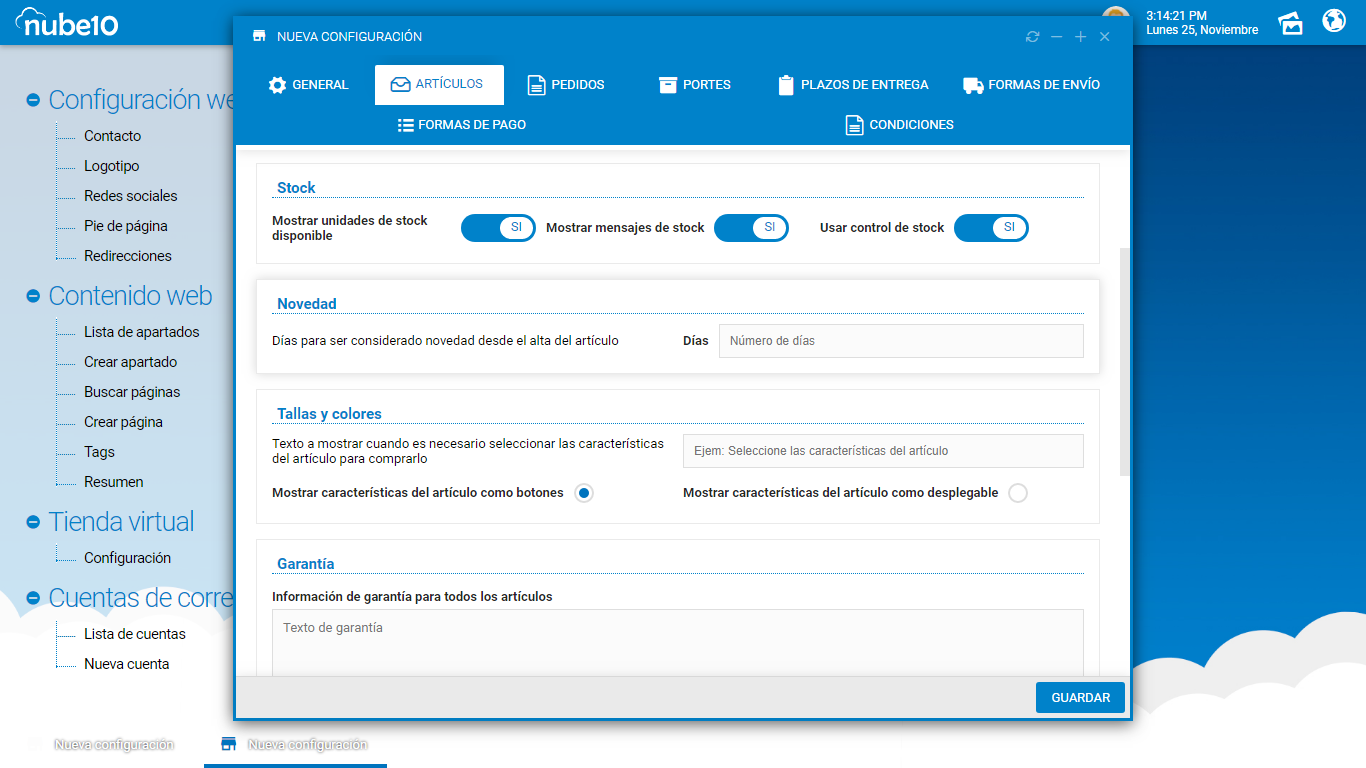
Task: Click the refresh icon in window title bar
Action: pyautogui.click(x=1032, y=37)
